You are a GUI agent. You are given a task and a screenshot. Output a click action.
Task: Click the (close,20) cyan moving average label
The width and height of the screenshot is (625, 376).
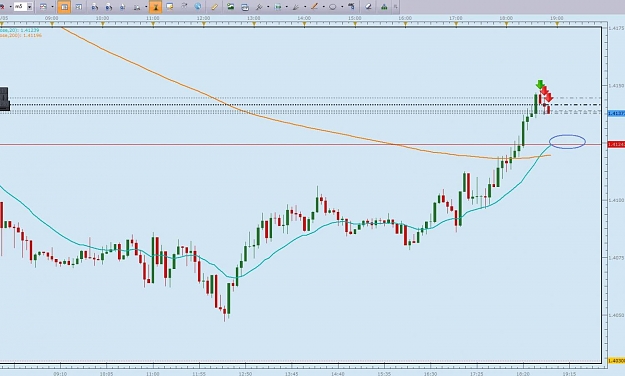click(x=20, y=30)
